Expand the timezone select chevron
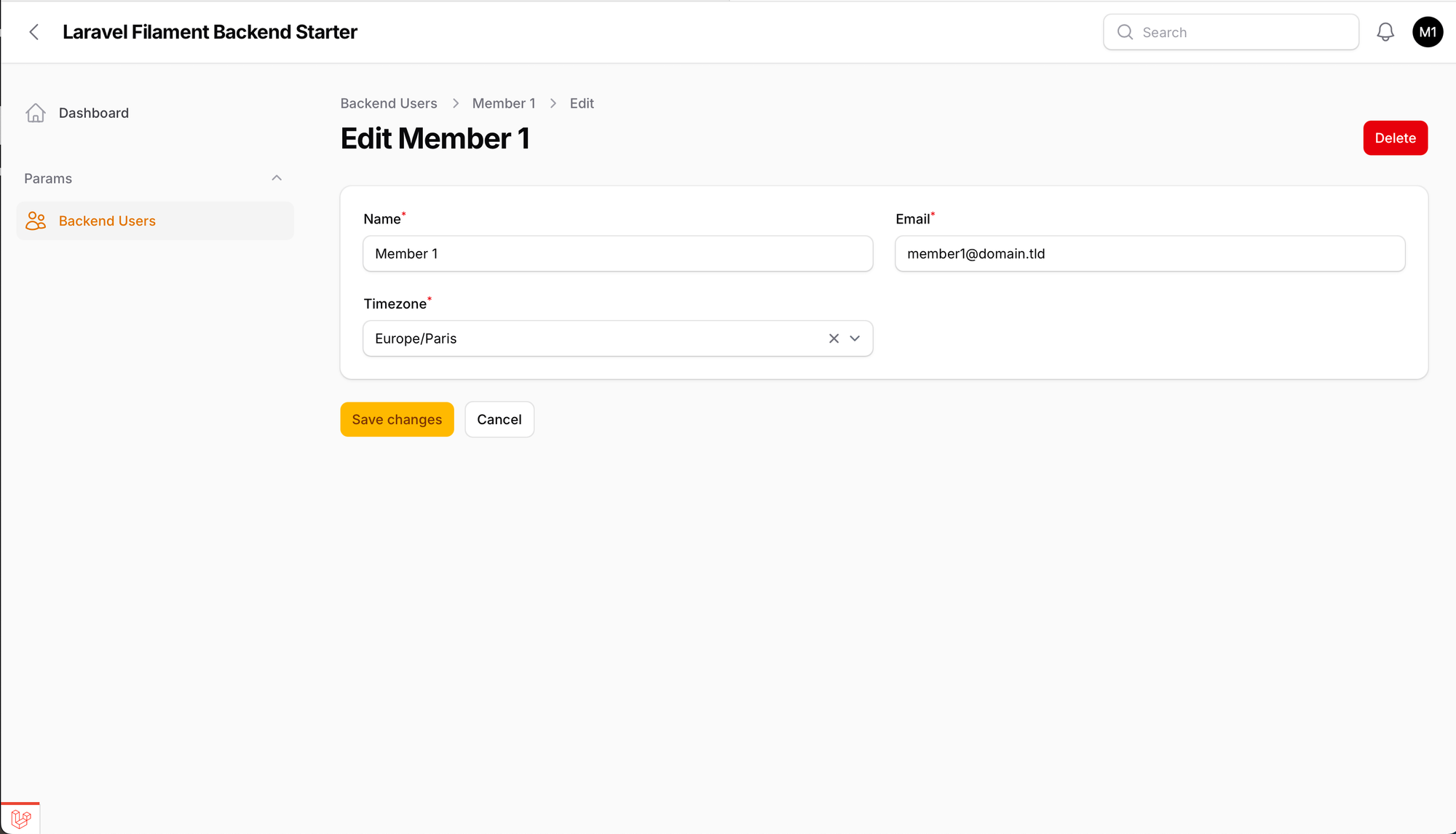Viewport: 1456px width, 834px height. pos(855,338)
